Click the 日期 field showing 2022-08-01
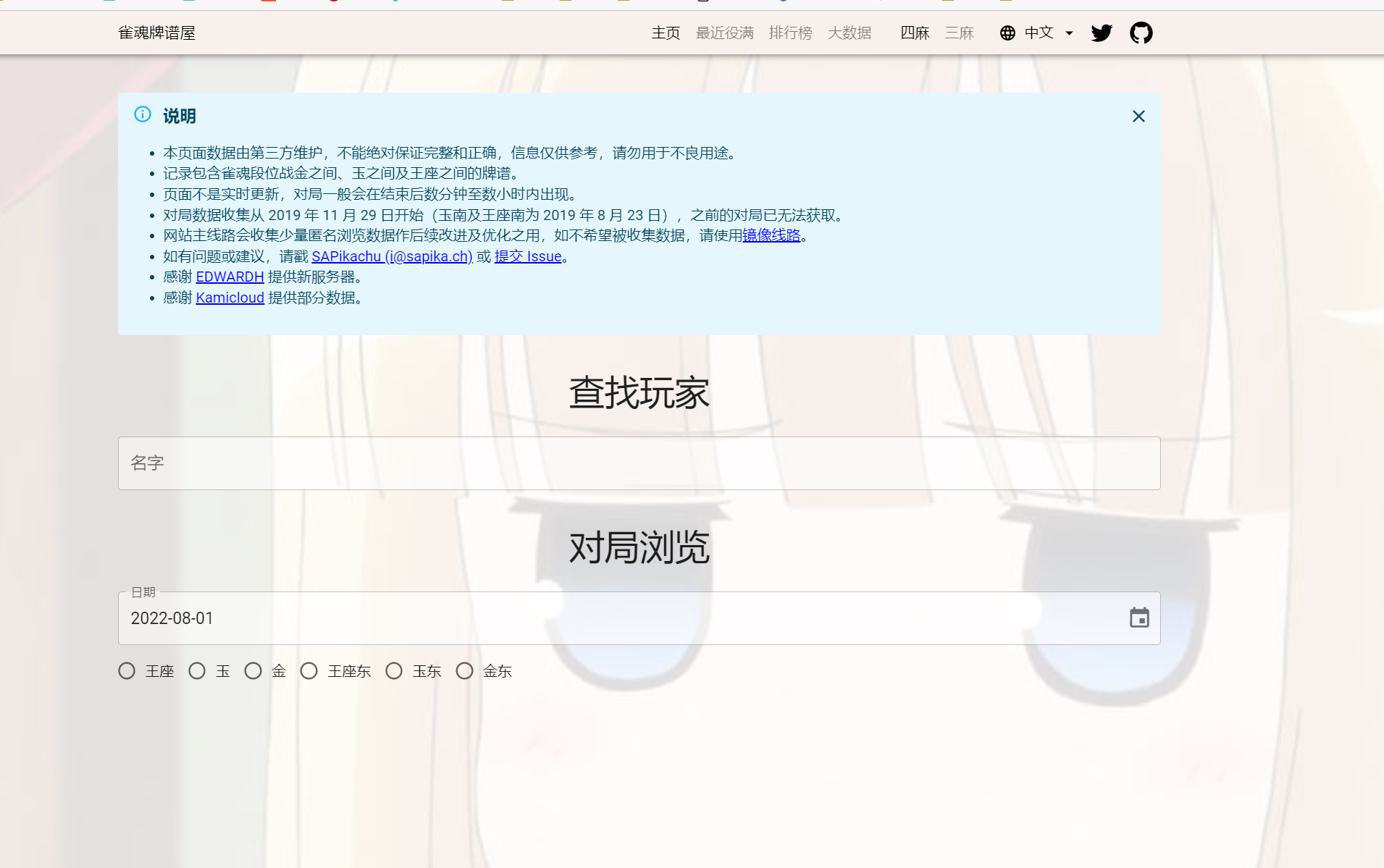1384x868 pixels. [639, 618]
